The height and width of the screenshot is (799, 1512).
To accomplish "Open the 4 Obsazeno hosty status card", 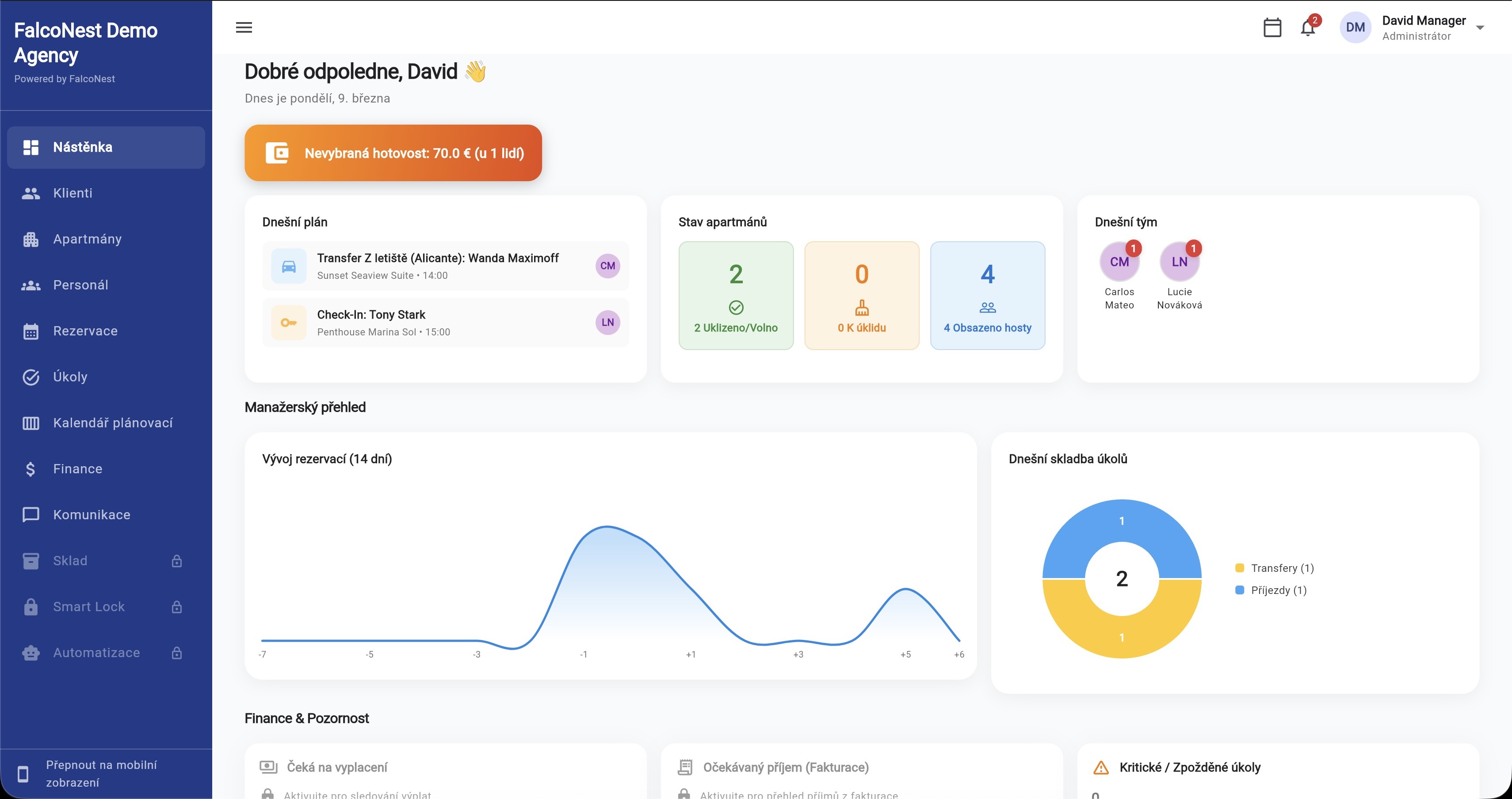I will tap(987, 296).
